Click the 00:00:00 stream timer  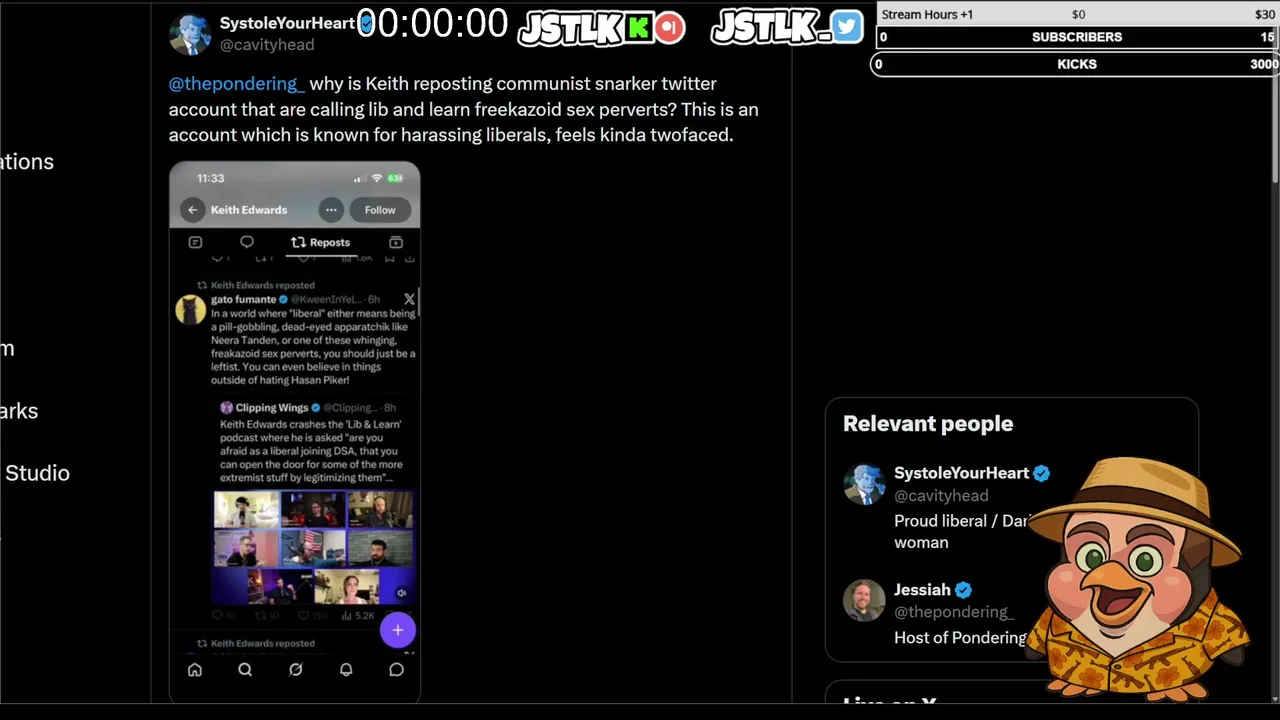coord(433,24)
